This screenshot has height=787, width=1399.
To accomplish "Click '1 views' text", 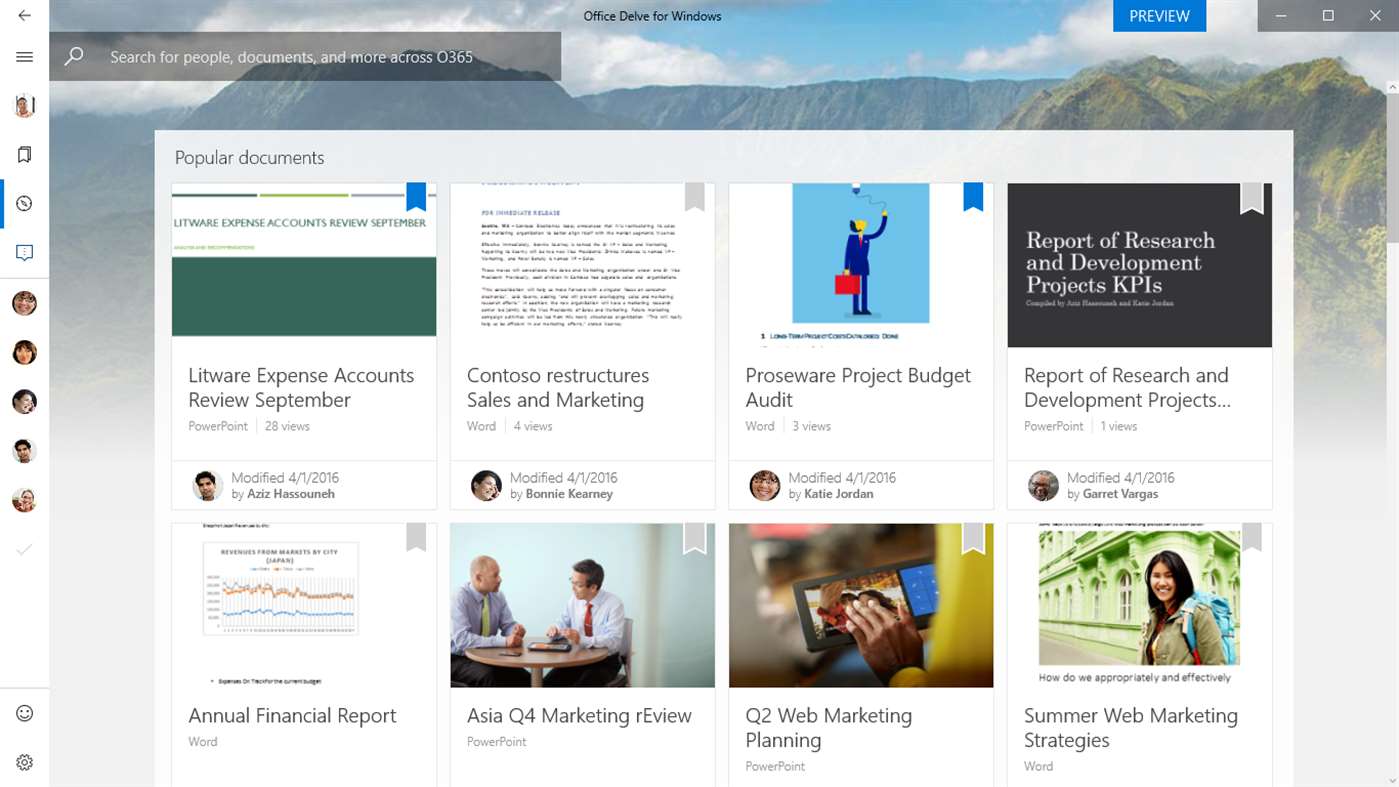I will 1119,426.
